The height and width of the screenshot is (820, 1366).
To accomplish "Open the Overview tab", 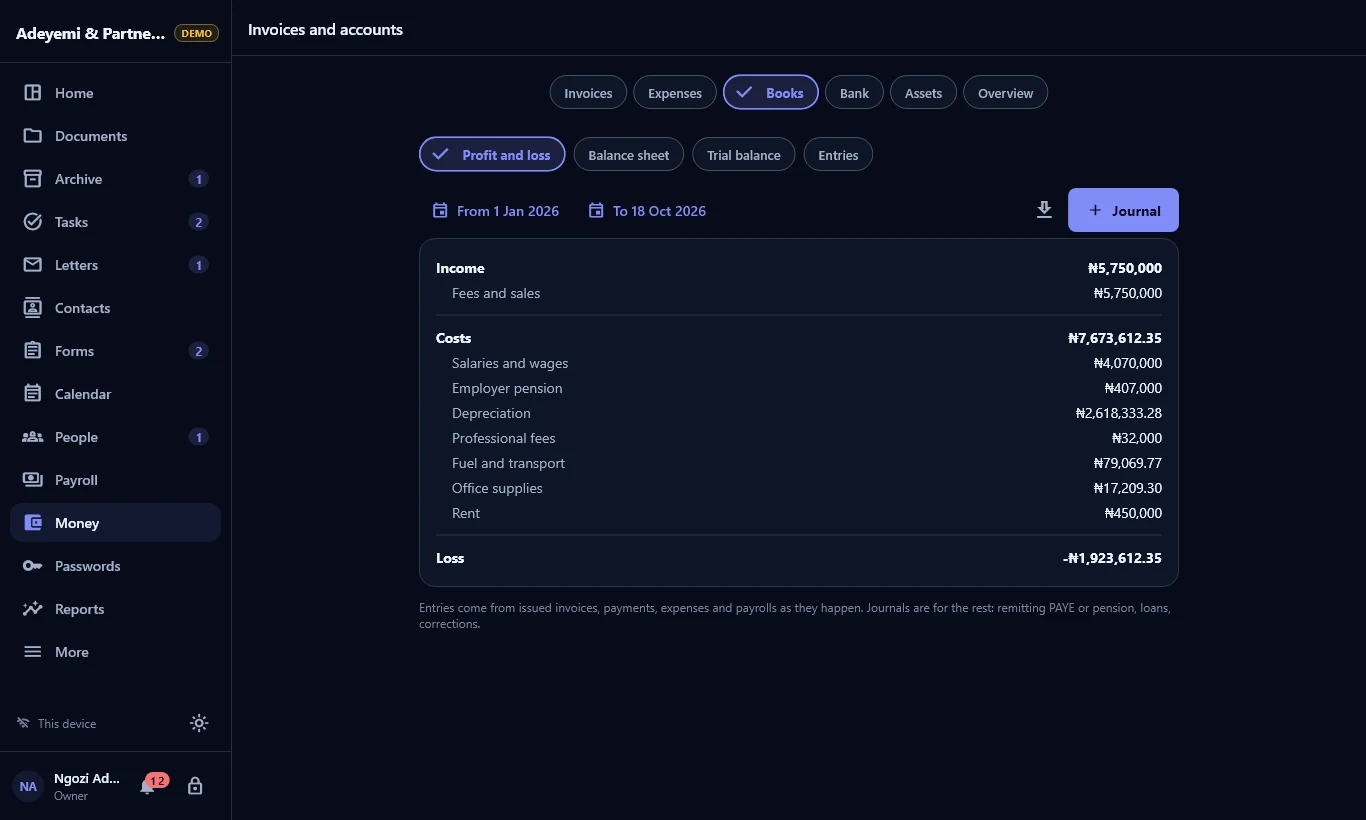I will (x=1005, y=93).
